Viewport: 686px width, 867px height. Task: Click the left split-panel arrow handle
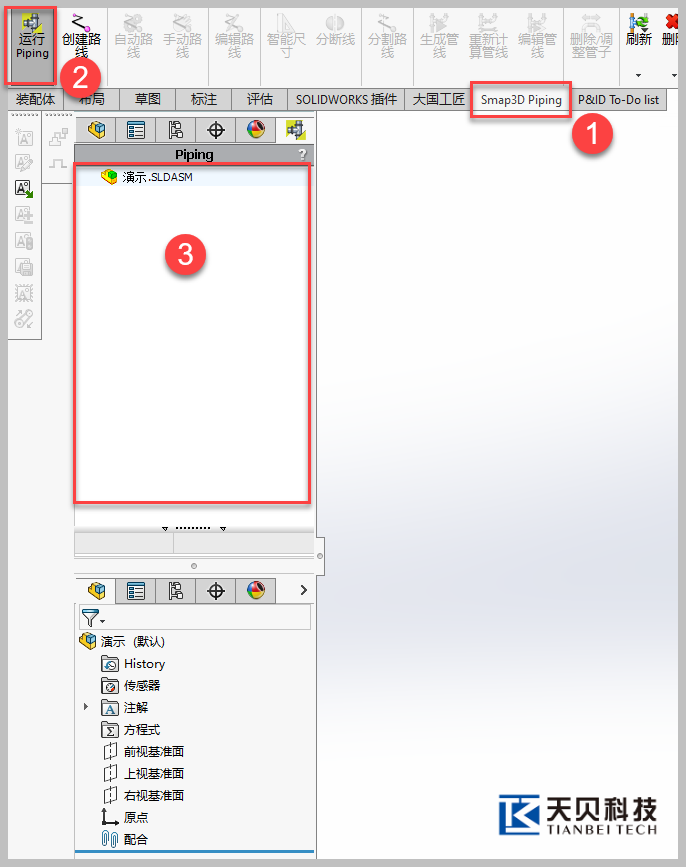165,529
